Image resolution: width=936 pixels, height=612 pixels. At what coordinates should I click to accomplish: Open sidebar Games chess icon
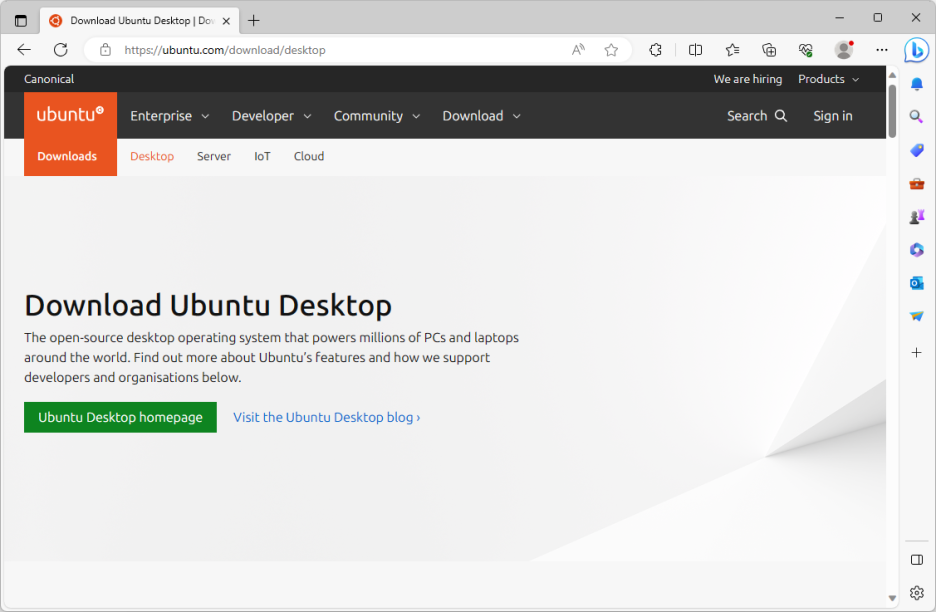[x=917, y=217]
